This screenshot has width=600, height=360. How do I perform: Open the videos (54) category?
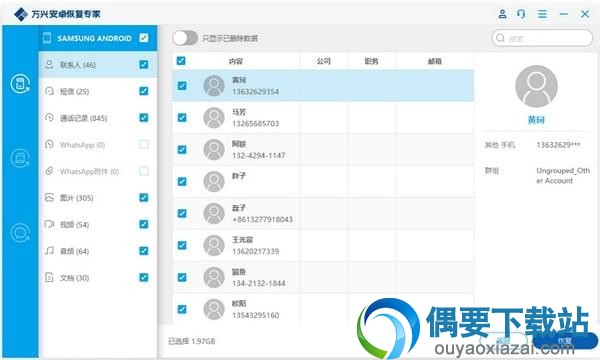pos(98,224)
